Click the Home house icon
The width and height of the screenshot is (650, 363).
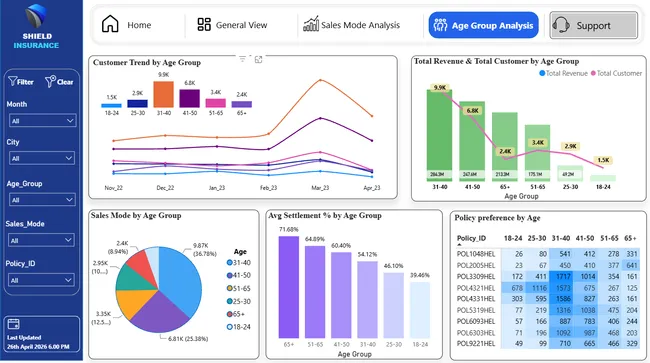tap(110, 24)
